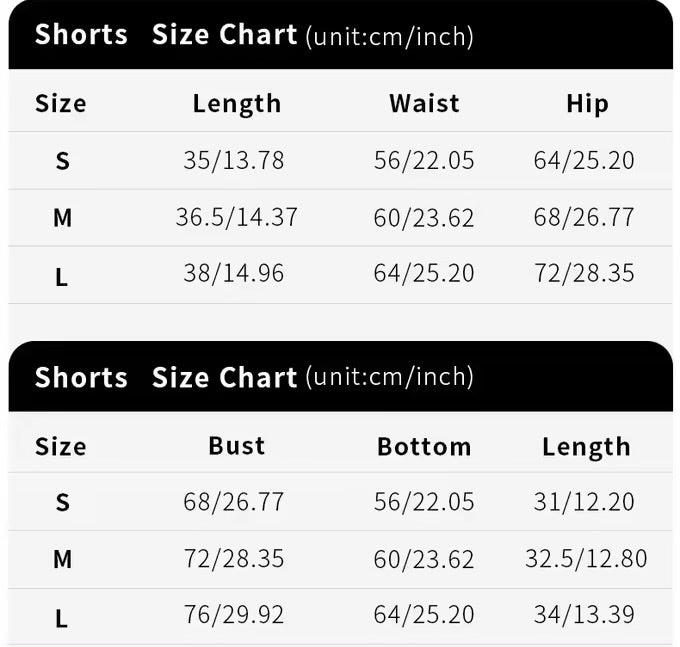The height and width of the screenshot is (647, 680).
Task: Click the 72/28.35 bust value
Action: 234,558
